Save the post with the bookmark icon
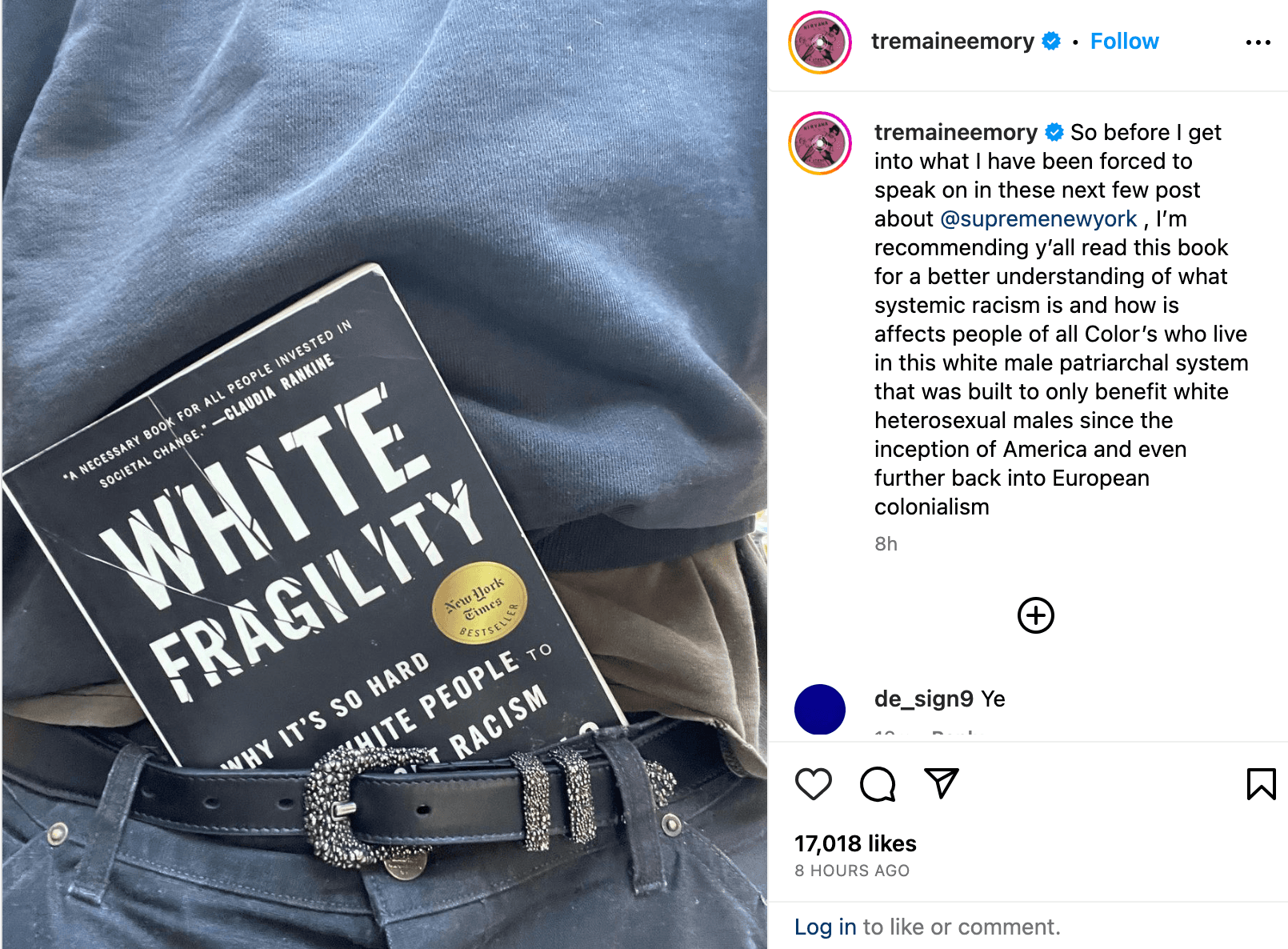This screenshot has height=949, width=1288. [x=1262, y=783]
